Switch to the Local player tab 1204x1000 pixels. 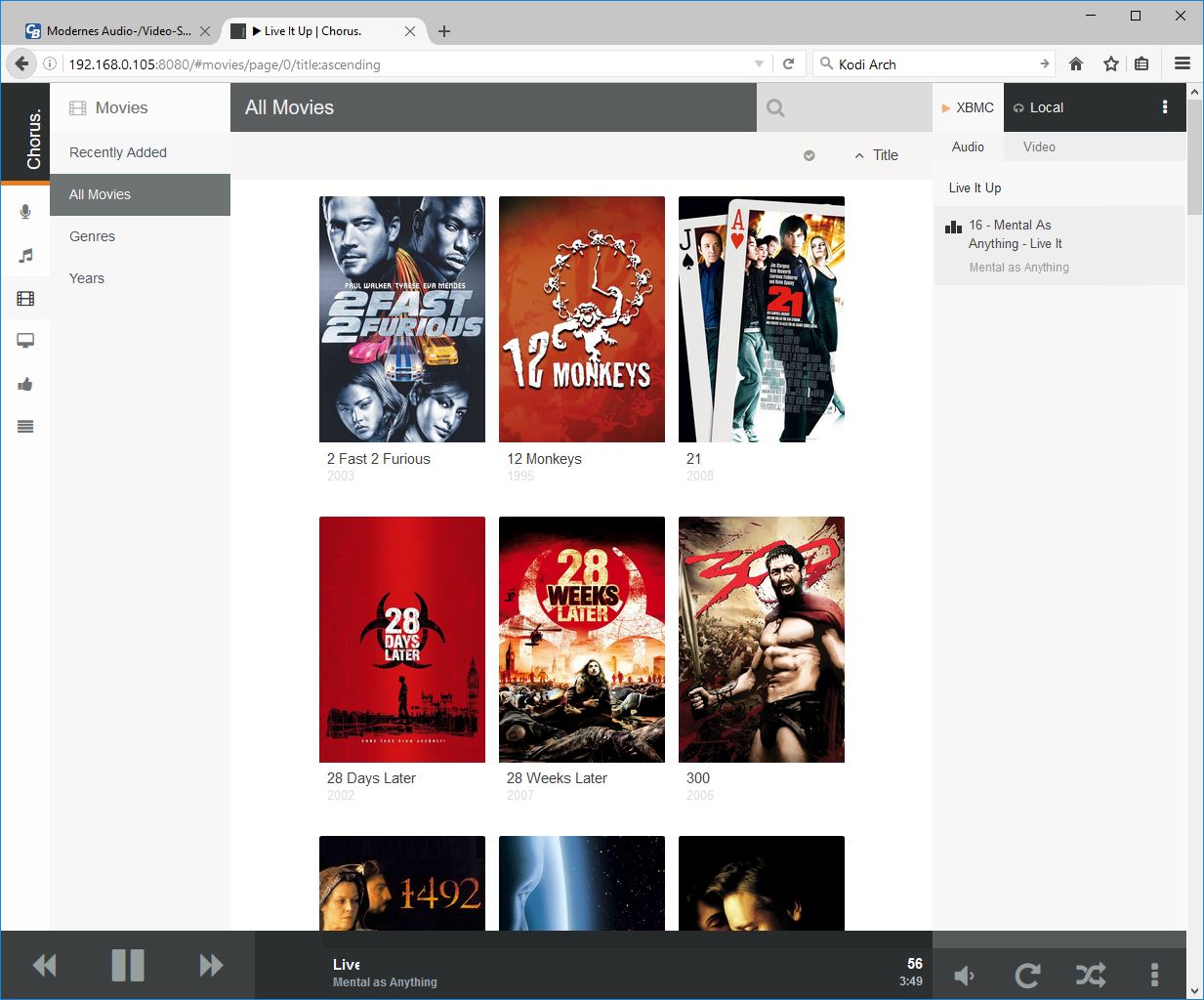1038,107
